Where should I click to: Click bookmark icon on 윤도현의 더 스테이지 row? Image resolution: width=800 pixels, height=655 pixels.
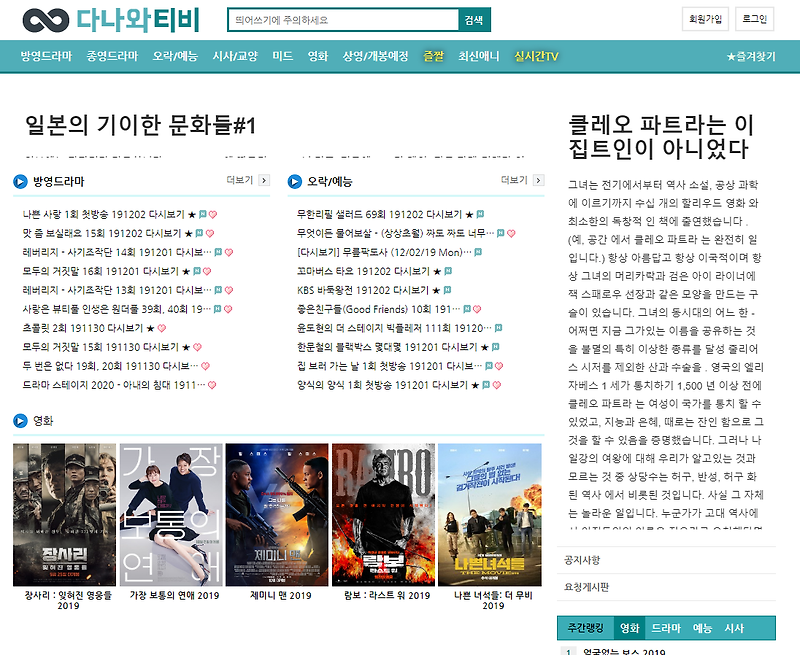click(498, 328)
